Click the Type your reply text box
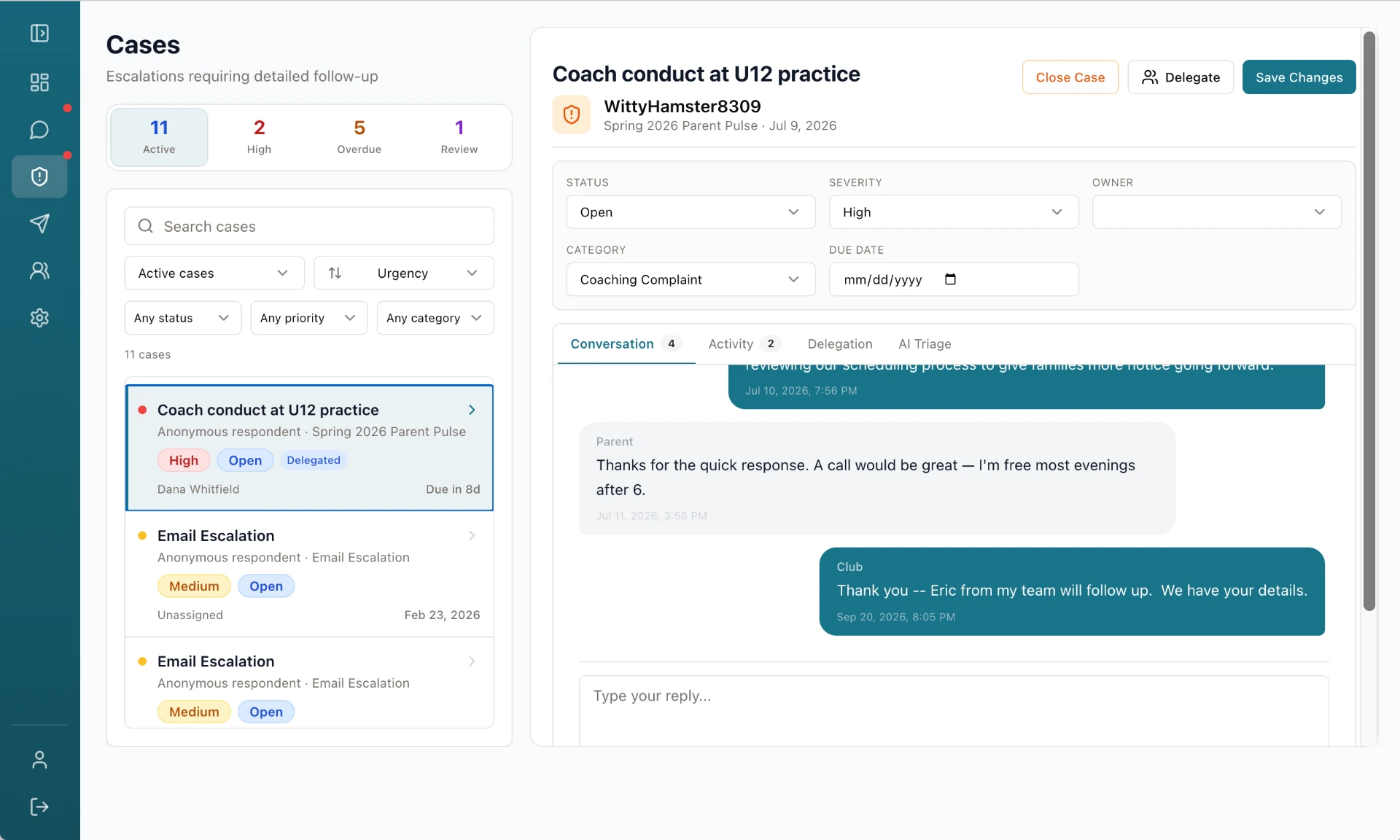This screenshot has width=1400, height=840. [x=954, y=711]
